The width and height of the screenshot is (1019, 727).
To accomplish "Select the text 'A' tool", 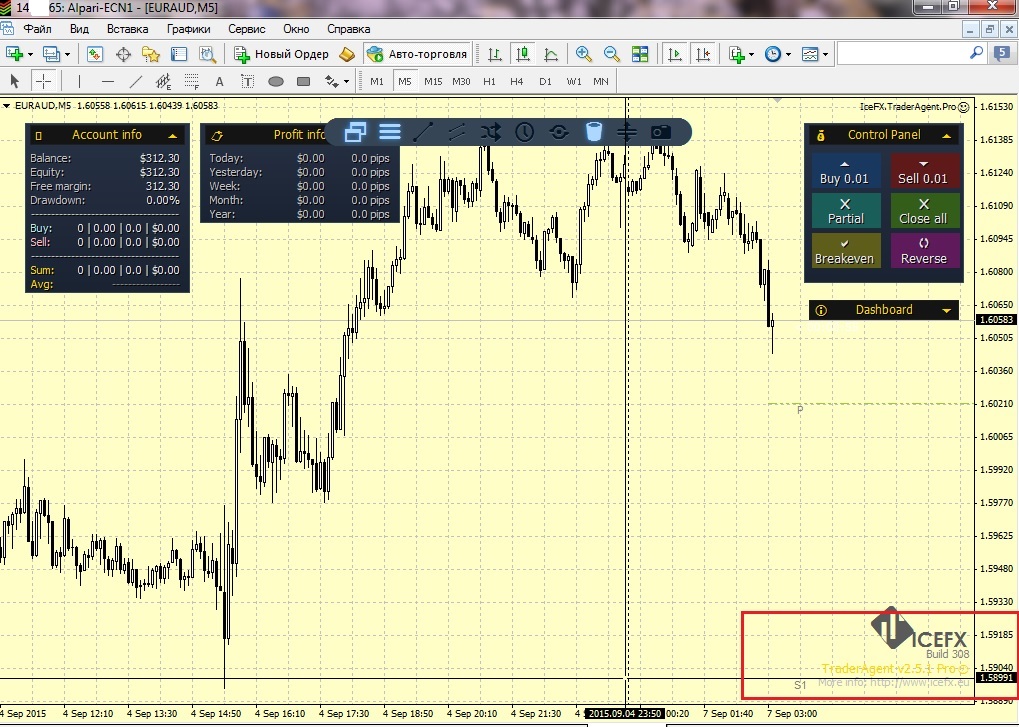I will click(220, 81).
